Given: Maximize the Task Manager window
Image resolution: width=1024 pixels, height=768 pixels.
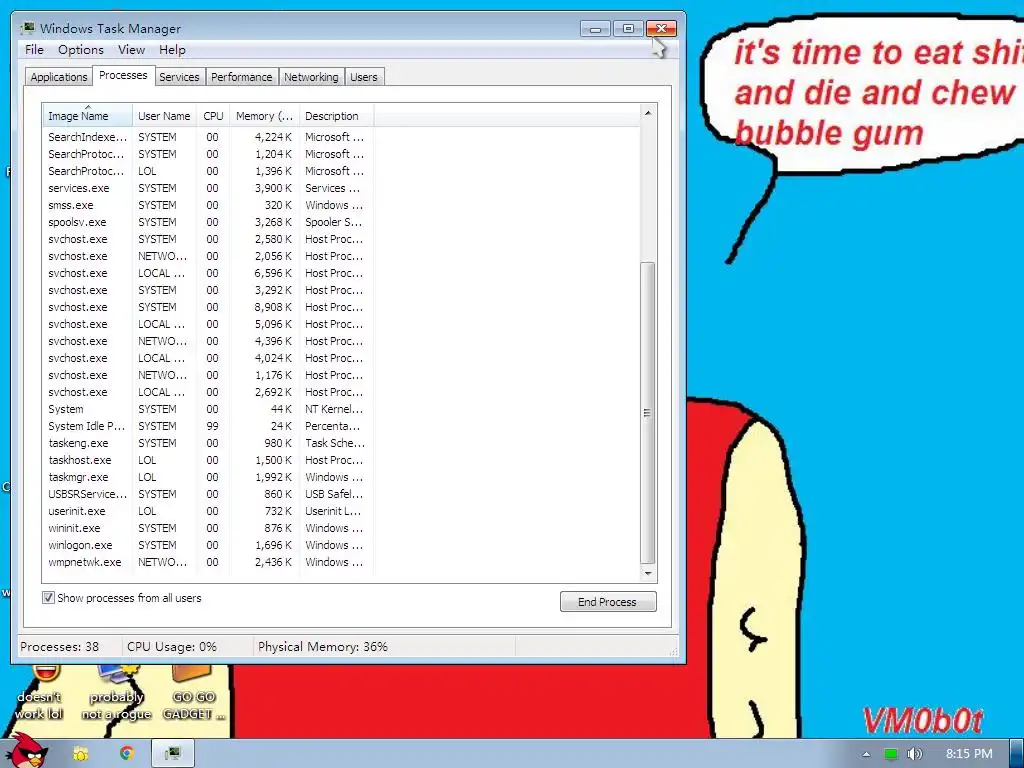Looking at the screenshot, I should point(628,29).
